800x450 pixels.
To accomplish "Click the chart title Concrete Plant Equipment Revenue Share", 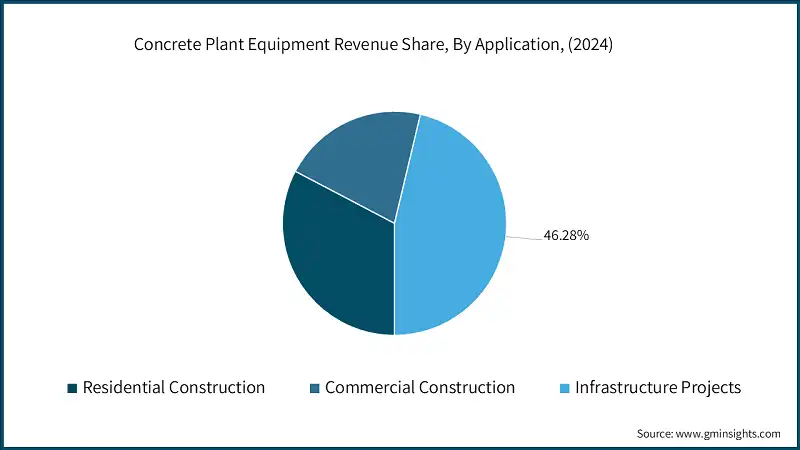I will (373, 44).
